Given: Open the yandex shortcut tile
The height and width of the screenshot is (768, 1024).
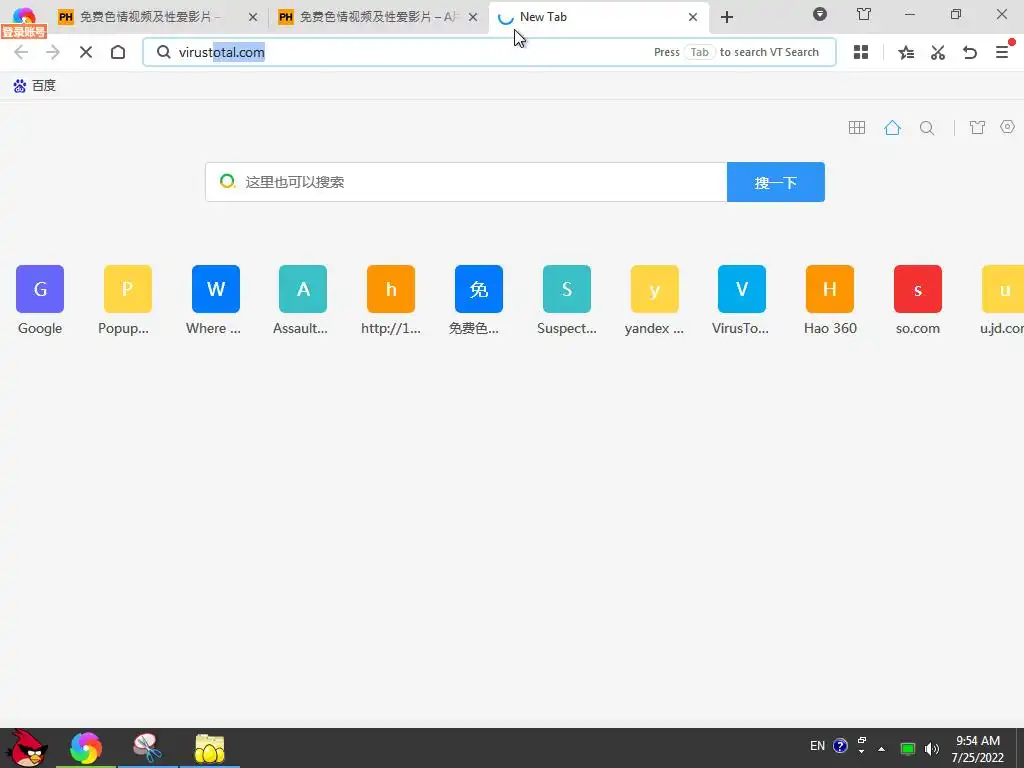Looking at the screenshot, I should tap(654, 300).
